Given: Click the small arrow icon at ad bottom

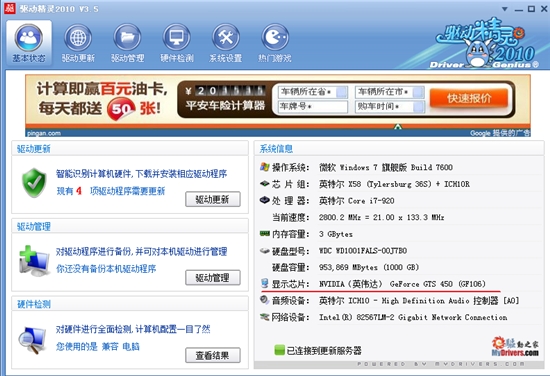Looking at the screenshot, I should point(397,127).
